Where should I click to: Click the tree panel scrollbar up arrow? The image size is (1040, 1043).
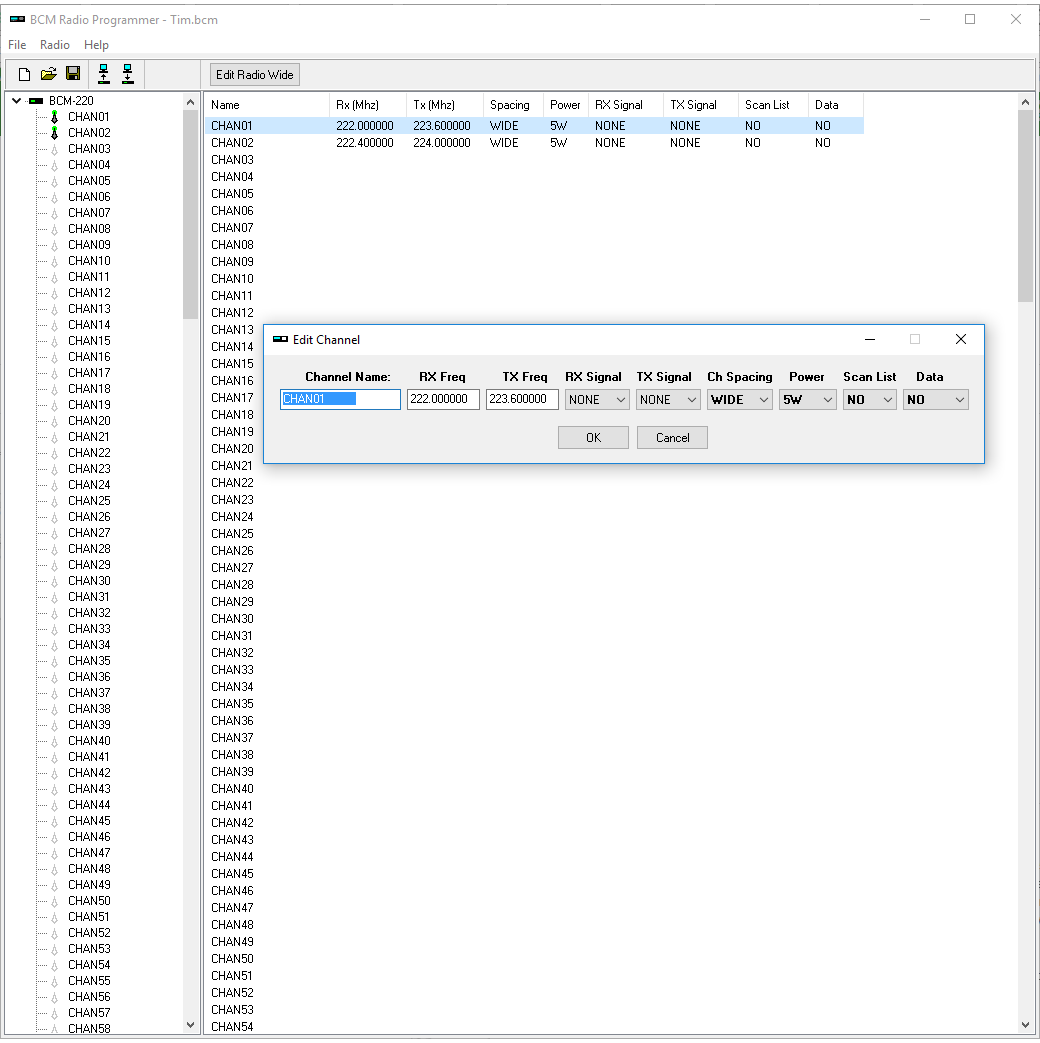pyautogui.click(x=190, y=102)
